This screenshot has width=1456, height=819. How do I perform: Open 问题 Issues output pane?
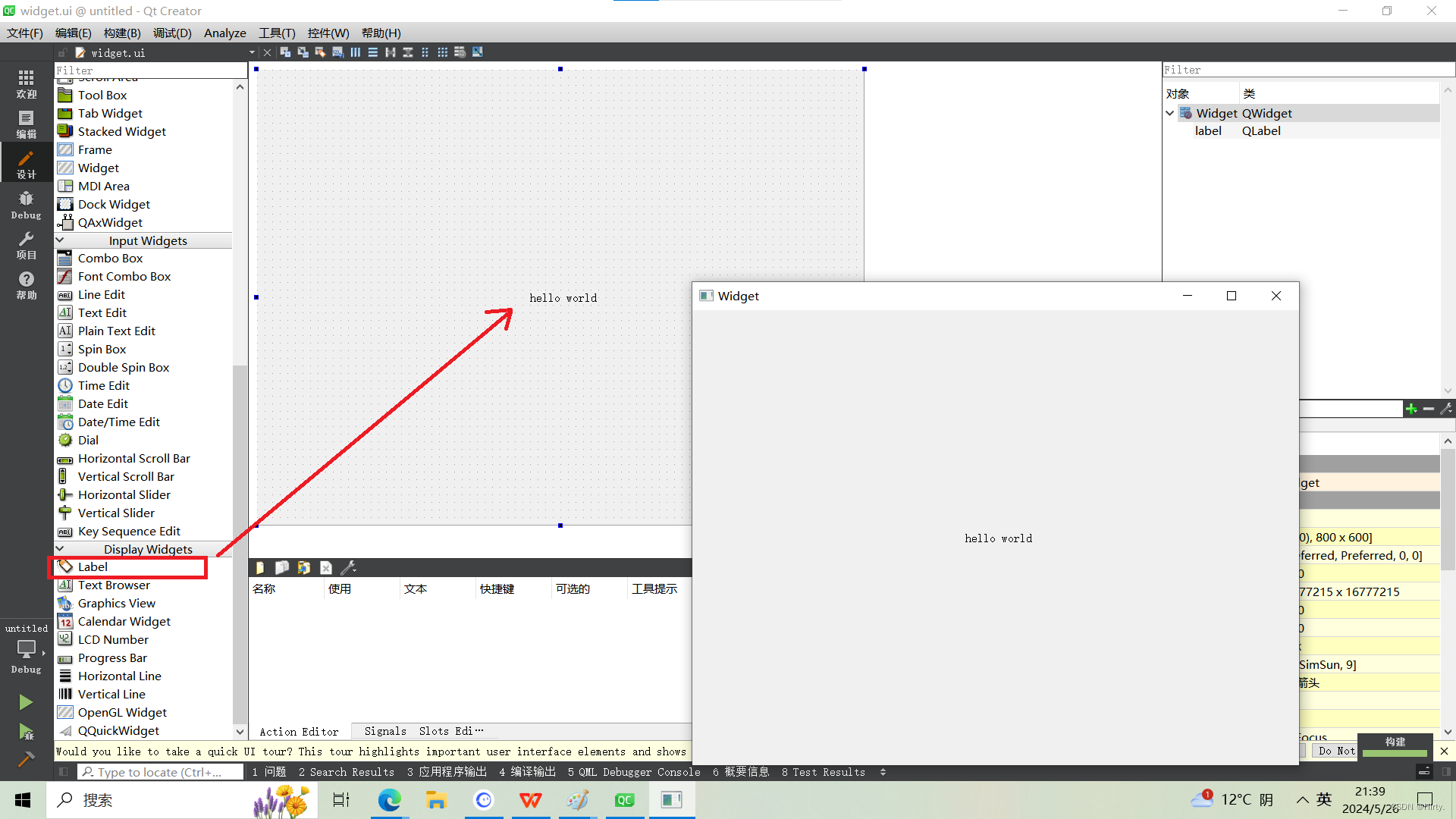(269, 772)
